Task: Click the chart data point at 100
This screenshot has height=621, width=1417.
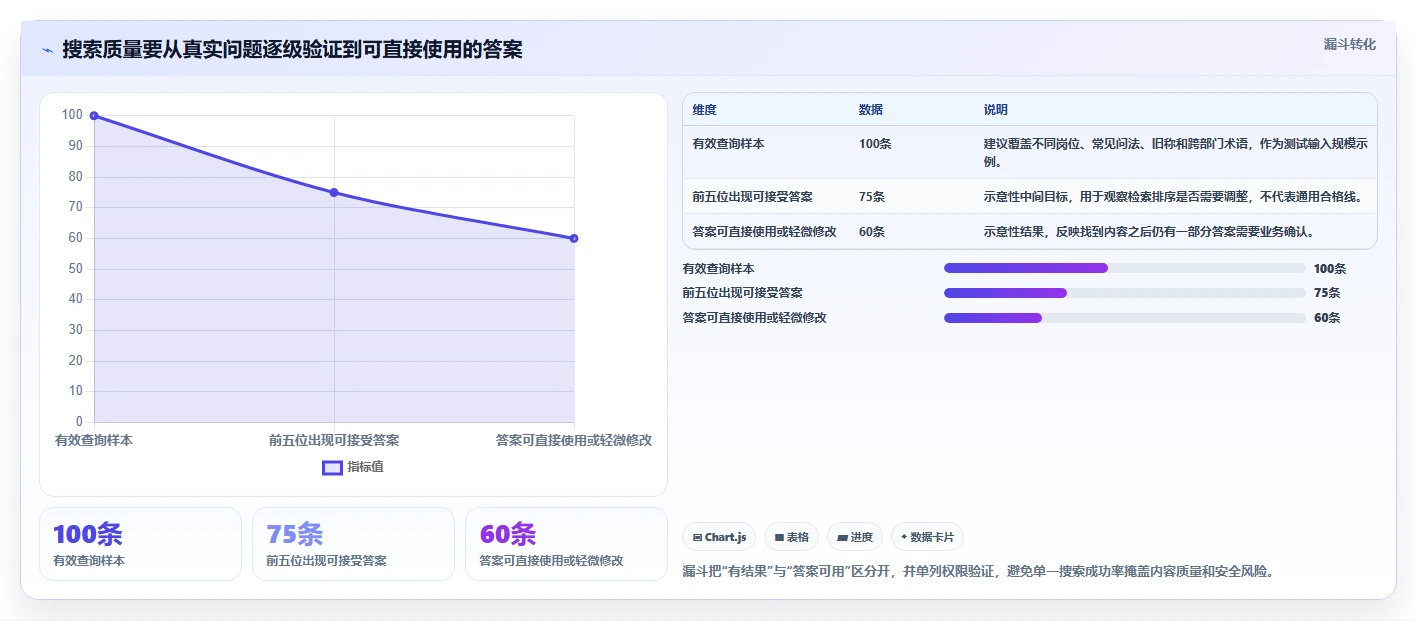Action: 94,116
